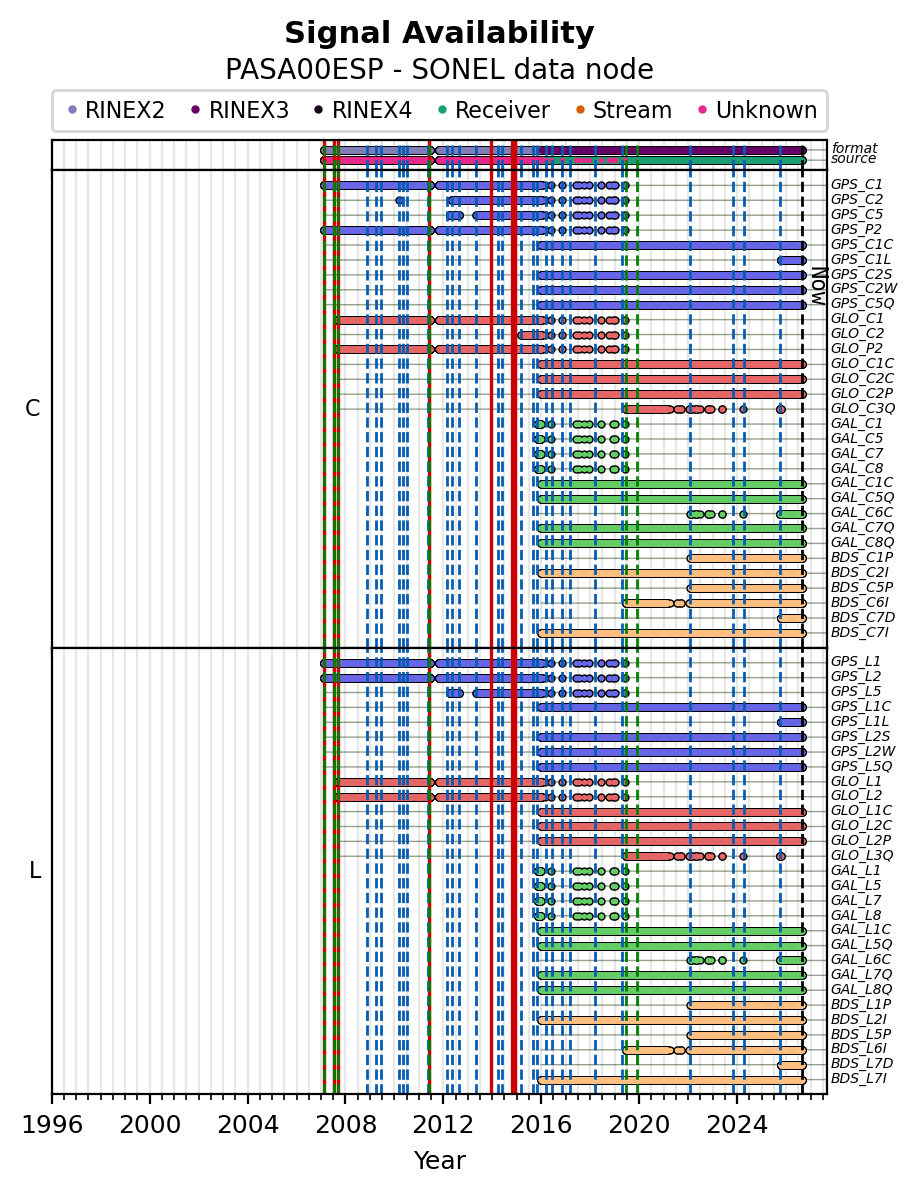Click the 2024 year tick label
This screenshot has width=918, height=1193.
pos(736,1125)
